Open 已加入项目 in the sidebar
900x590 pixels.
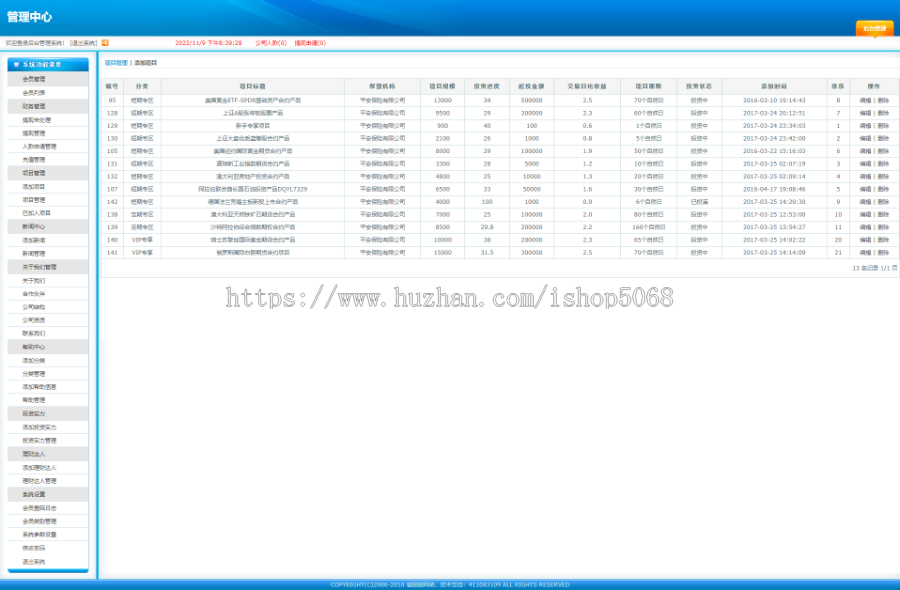37,213
